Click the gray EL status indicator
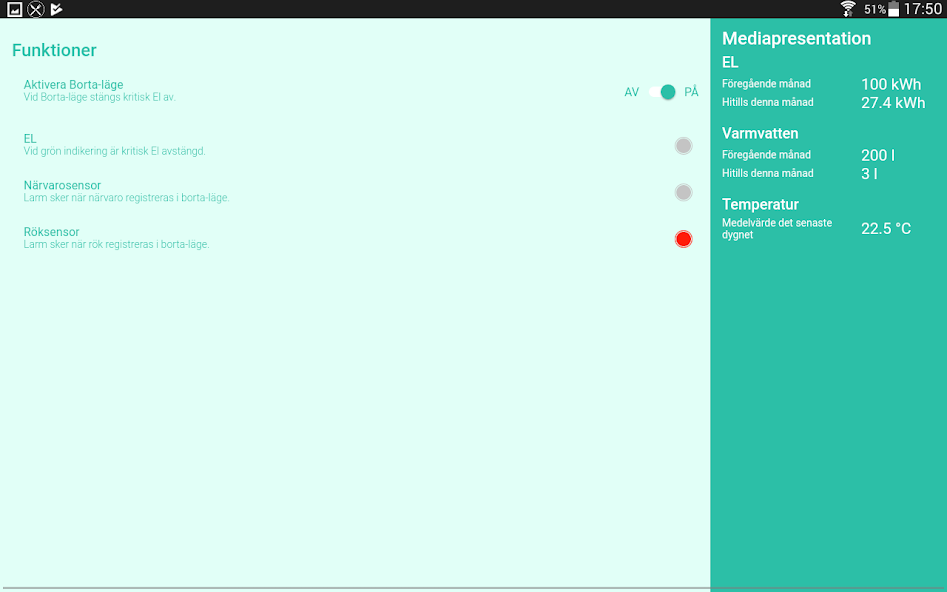Viewport: 947px width, 592px height. point(683,146)
